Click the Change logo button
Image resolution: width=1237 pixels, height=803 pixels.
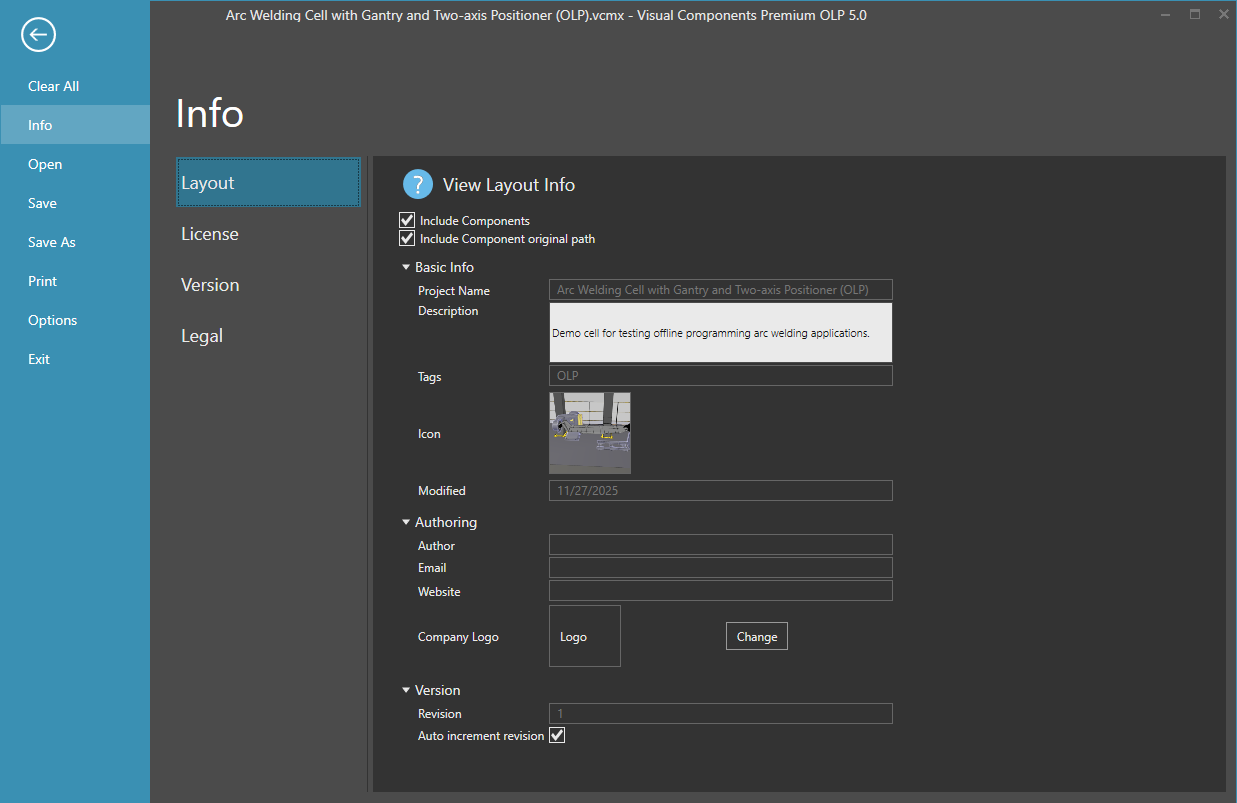[x=756, y=636]
